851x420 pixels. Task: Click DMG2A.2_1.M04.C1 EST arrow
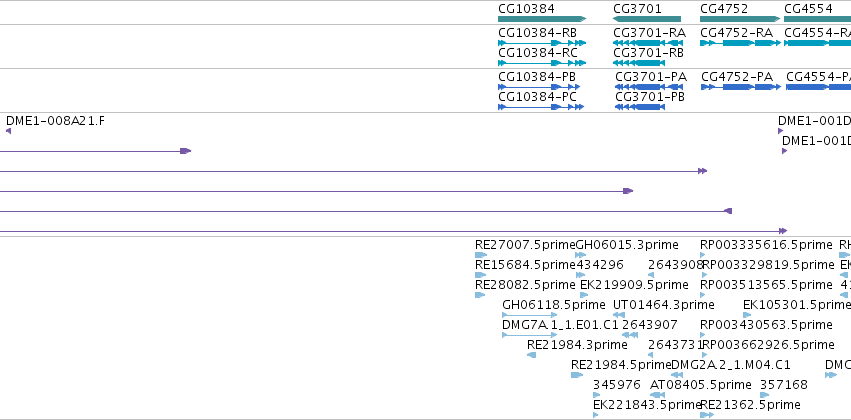click(x=677, y=375)
